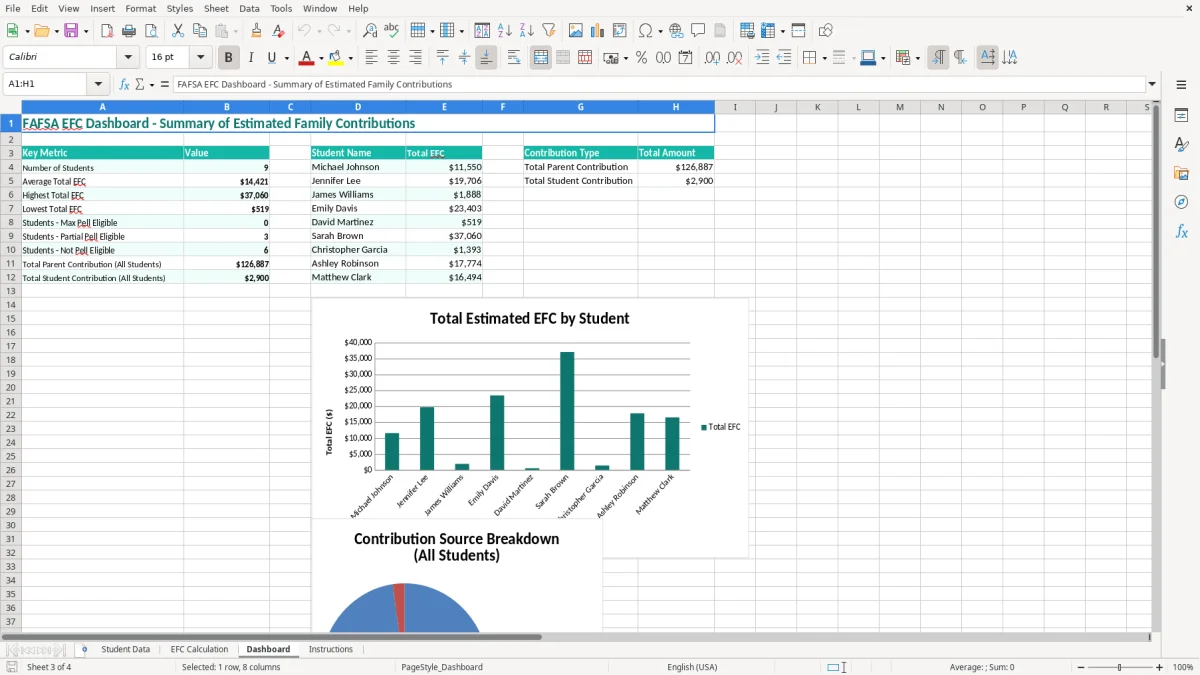Image resolution: width=1200 pixels, height=675 pixels.
Task: Switch to Instructions sheet tab
Action: (331, 650)
